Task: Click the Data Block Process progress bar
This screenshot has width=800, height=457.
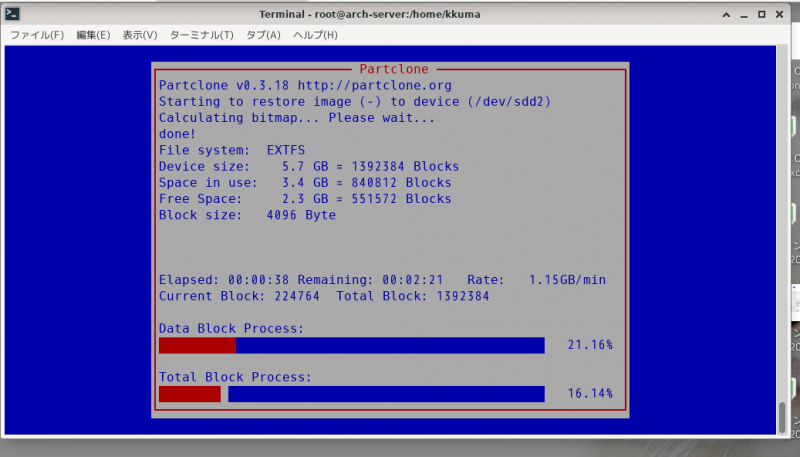Action: pyautogui.click(x=351, y=345)
